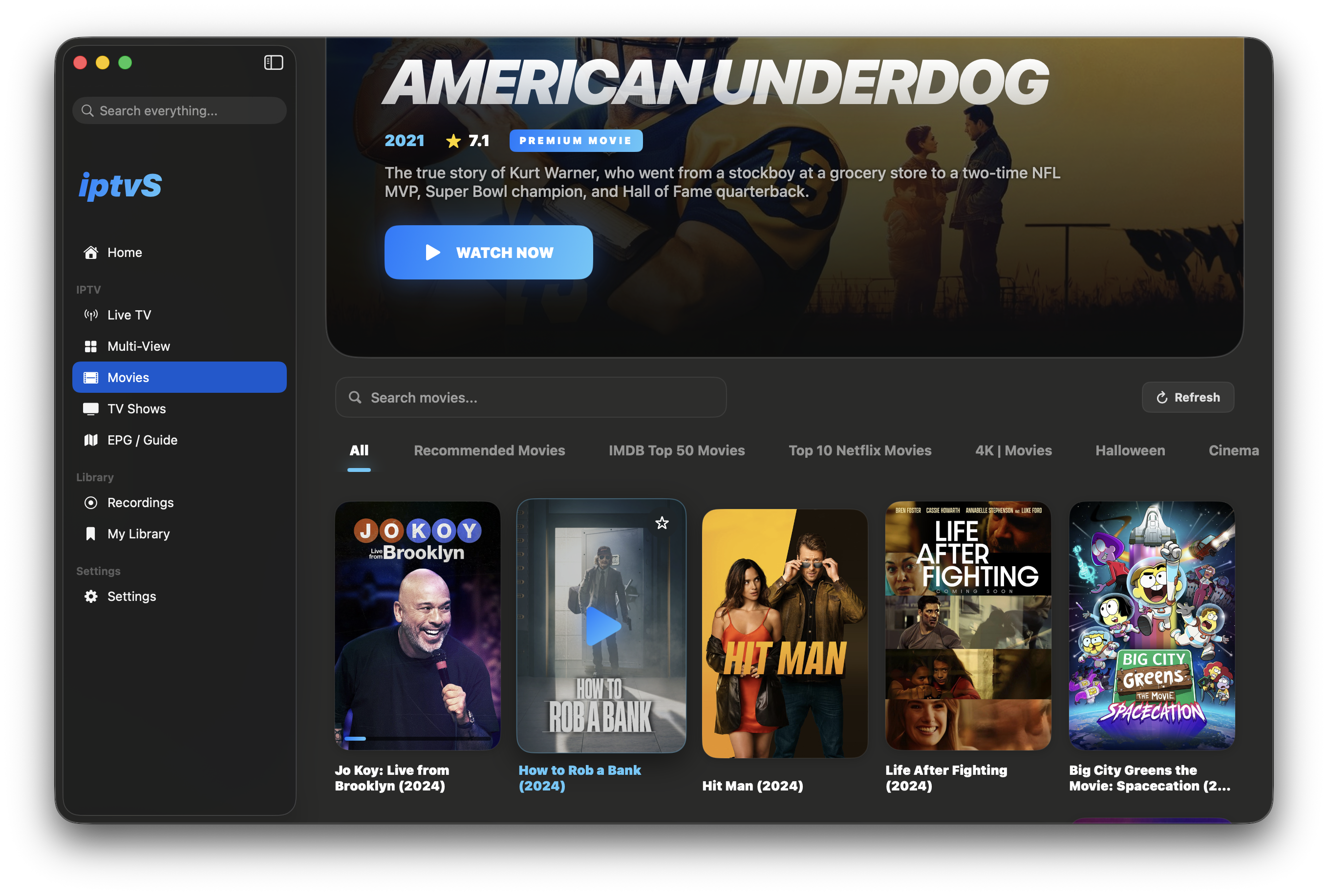Click the EPG / Guide map icon
Image resolution: width=1328 pixels, height=896 pixels.
click(x=91, y=440)
